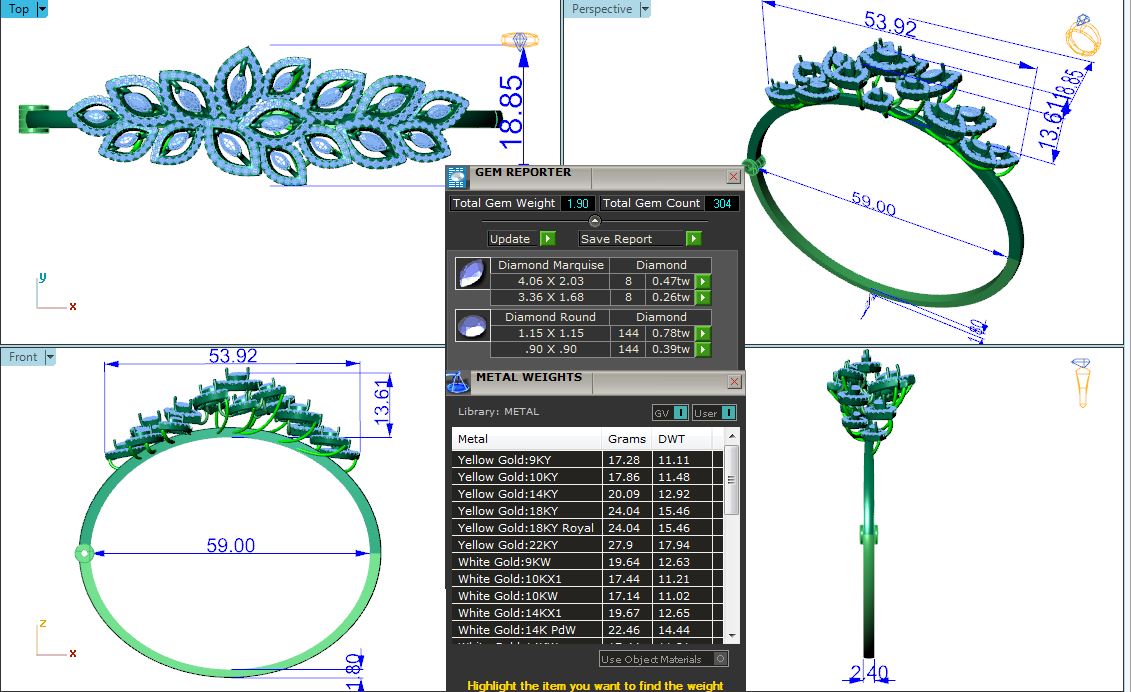1131x692 pixels.
Task: Click green arrow for 0.78tw round row
Action: (703, 333)
